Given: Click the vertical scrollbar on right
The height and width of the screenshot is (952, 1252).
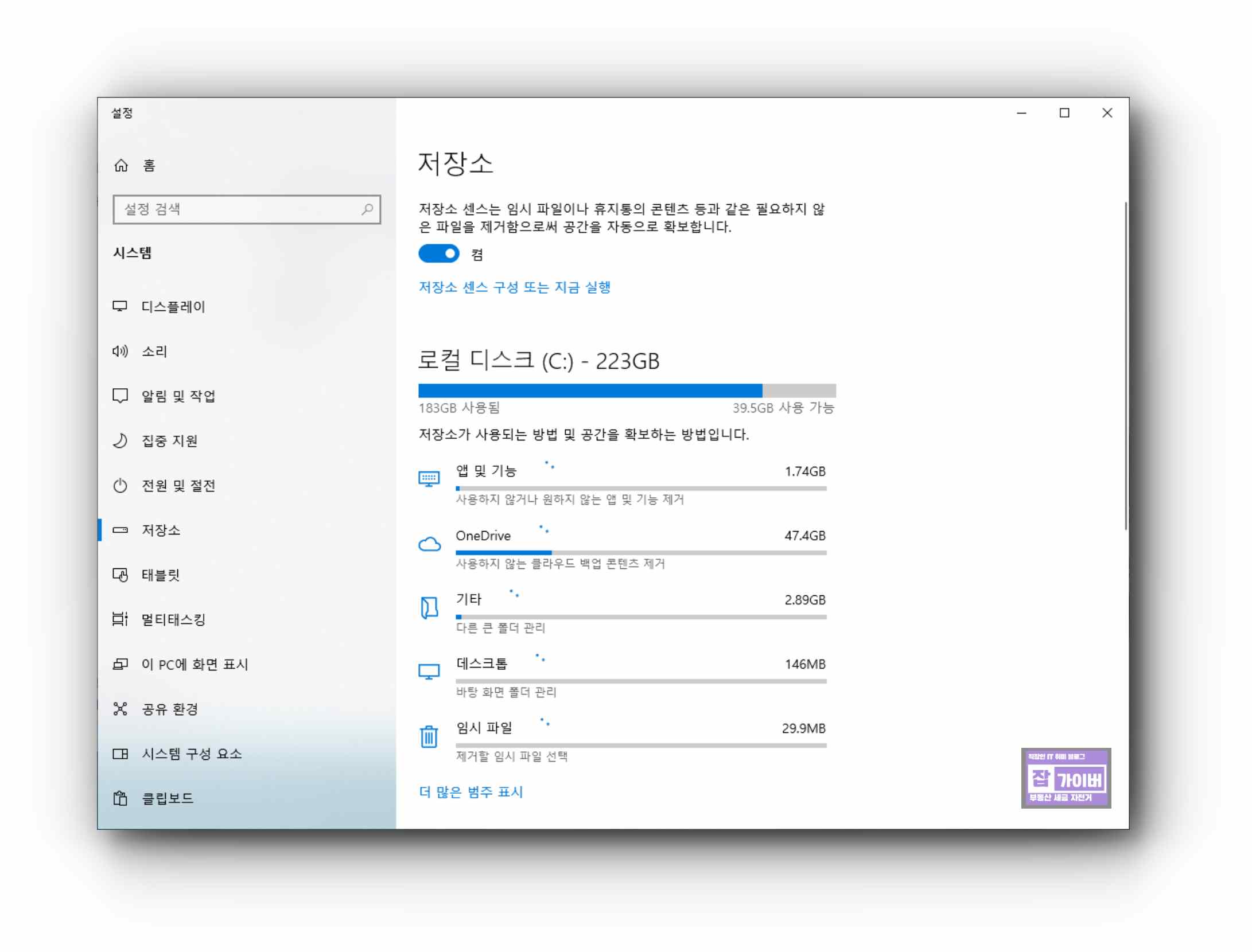Looking at the screenshot, I should 1126,365.
